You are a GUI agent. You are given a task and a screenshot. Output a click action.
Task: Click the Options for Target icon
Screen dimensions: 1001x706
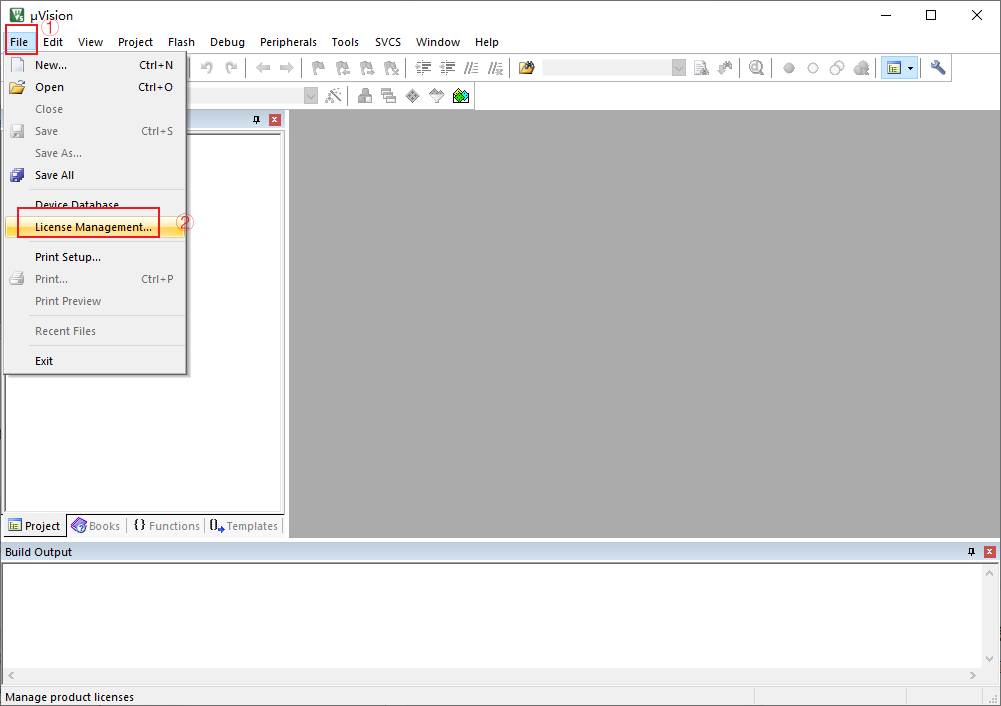pos(334,96)
